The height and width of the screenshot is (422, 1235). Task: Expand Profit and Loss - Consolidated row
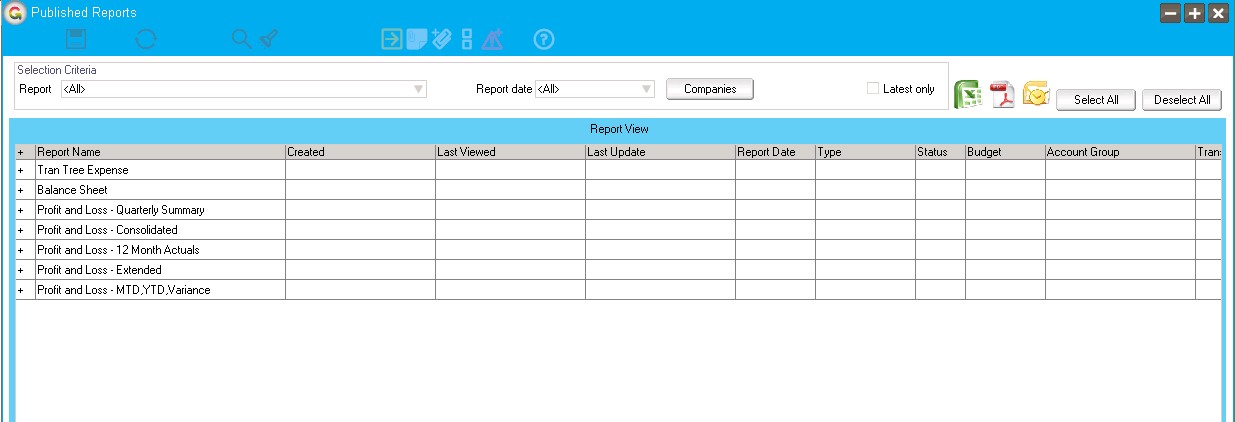(21, 230)
